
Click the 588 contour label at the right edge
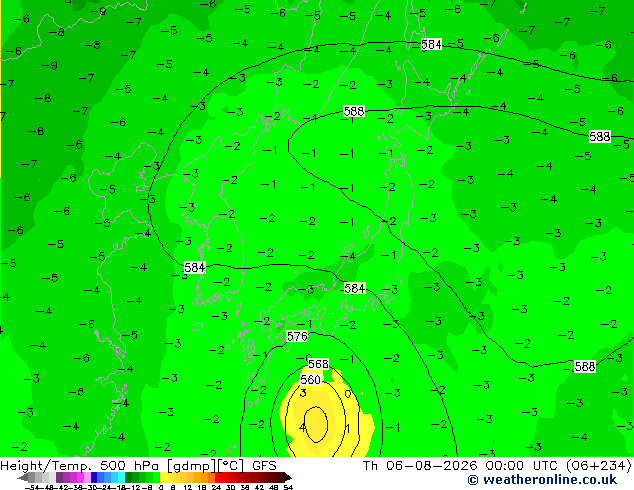(x=599, y=137)
